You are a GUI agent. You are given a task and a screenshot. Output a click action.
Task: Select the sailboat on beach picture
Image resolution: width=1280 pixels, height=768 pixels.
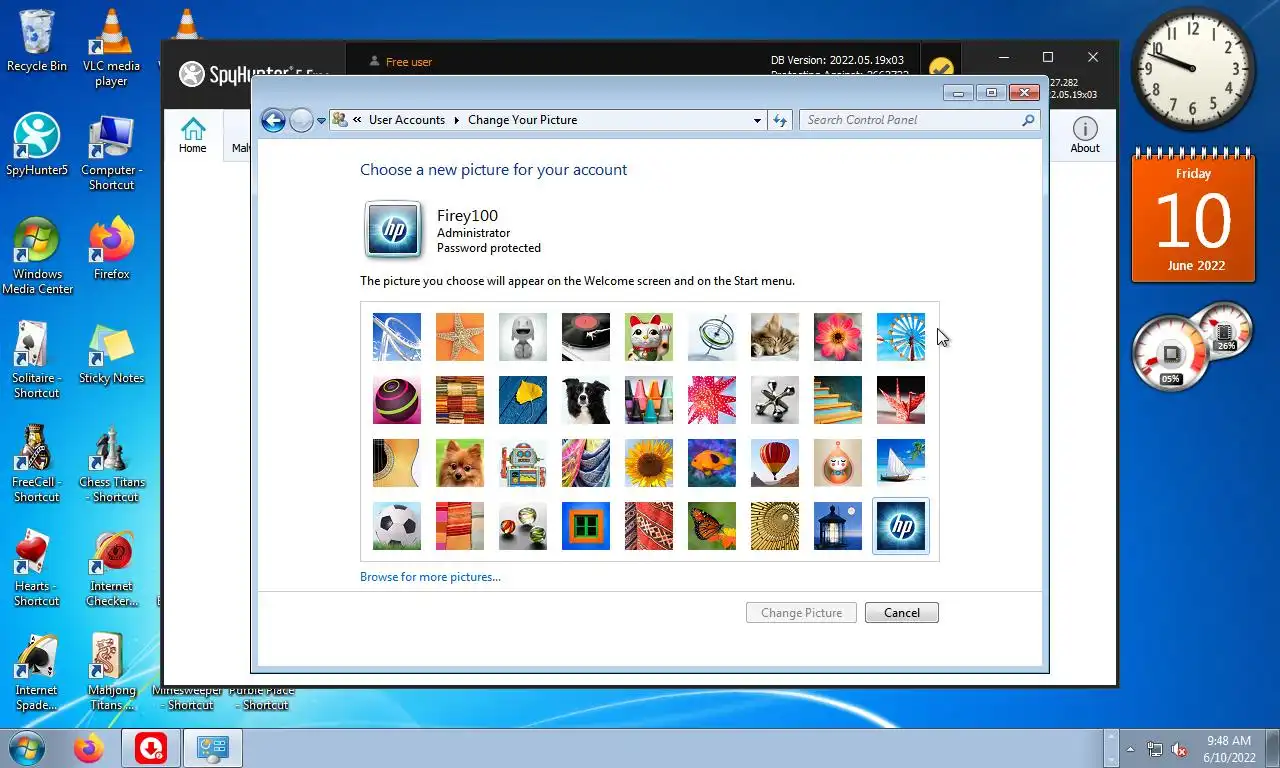click(901, 463)
